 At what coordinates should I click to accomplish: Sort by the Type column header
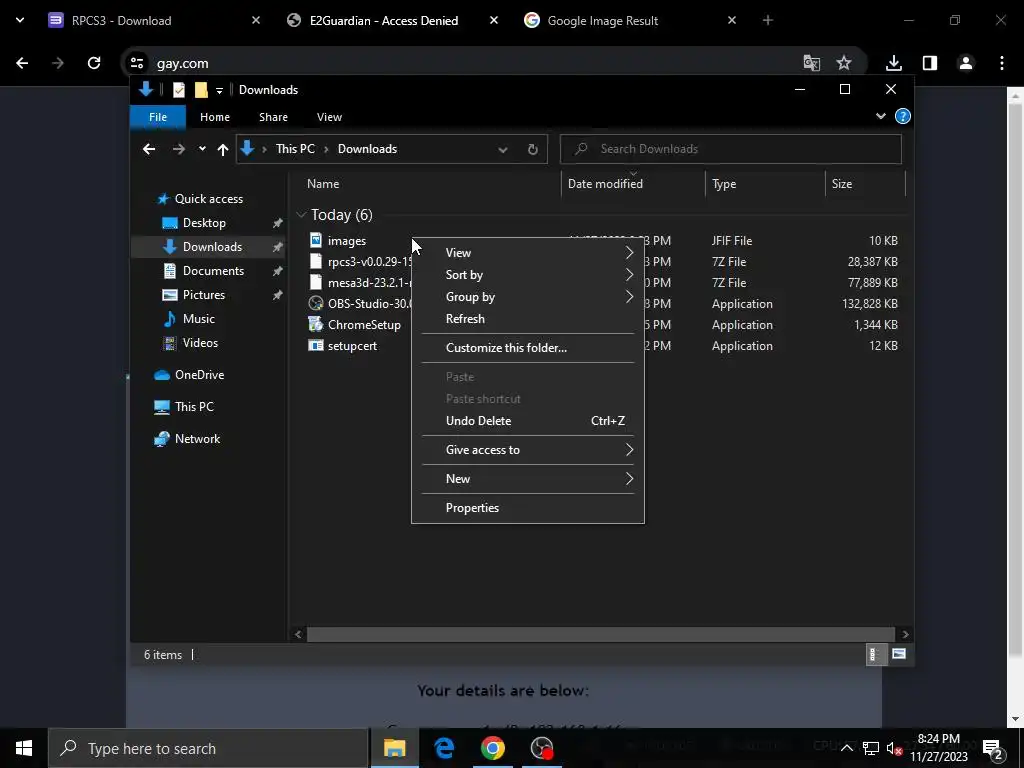point(765,184)
